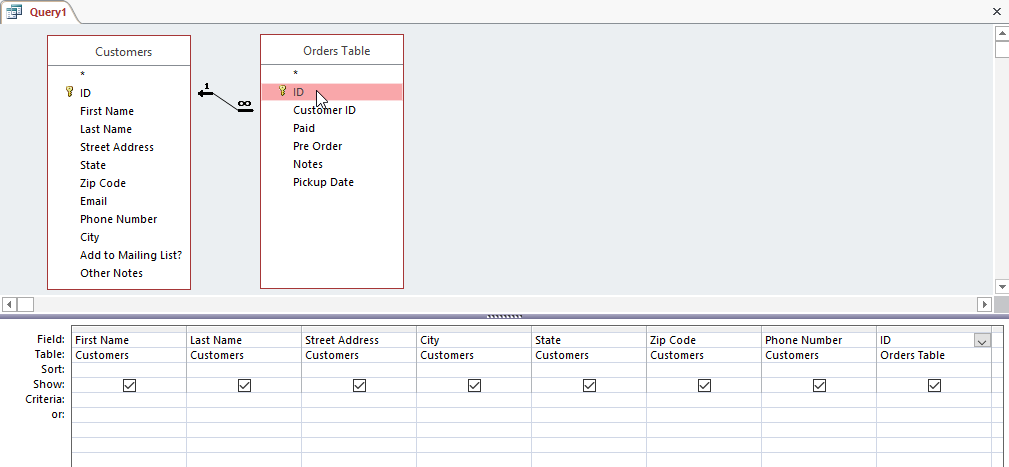
Task: Click Table cell under First Name column
Action: (129, 355)
